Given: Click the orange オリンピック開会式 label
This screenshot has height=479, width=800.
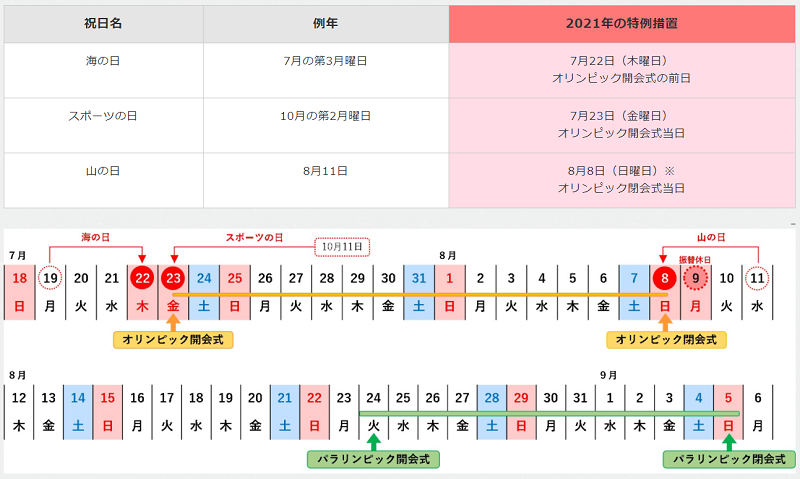Looking at the screenshot, I should [174, 340].
